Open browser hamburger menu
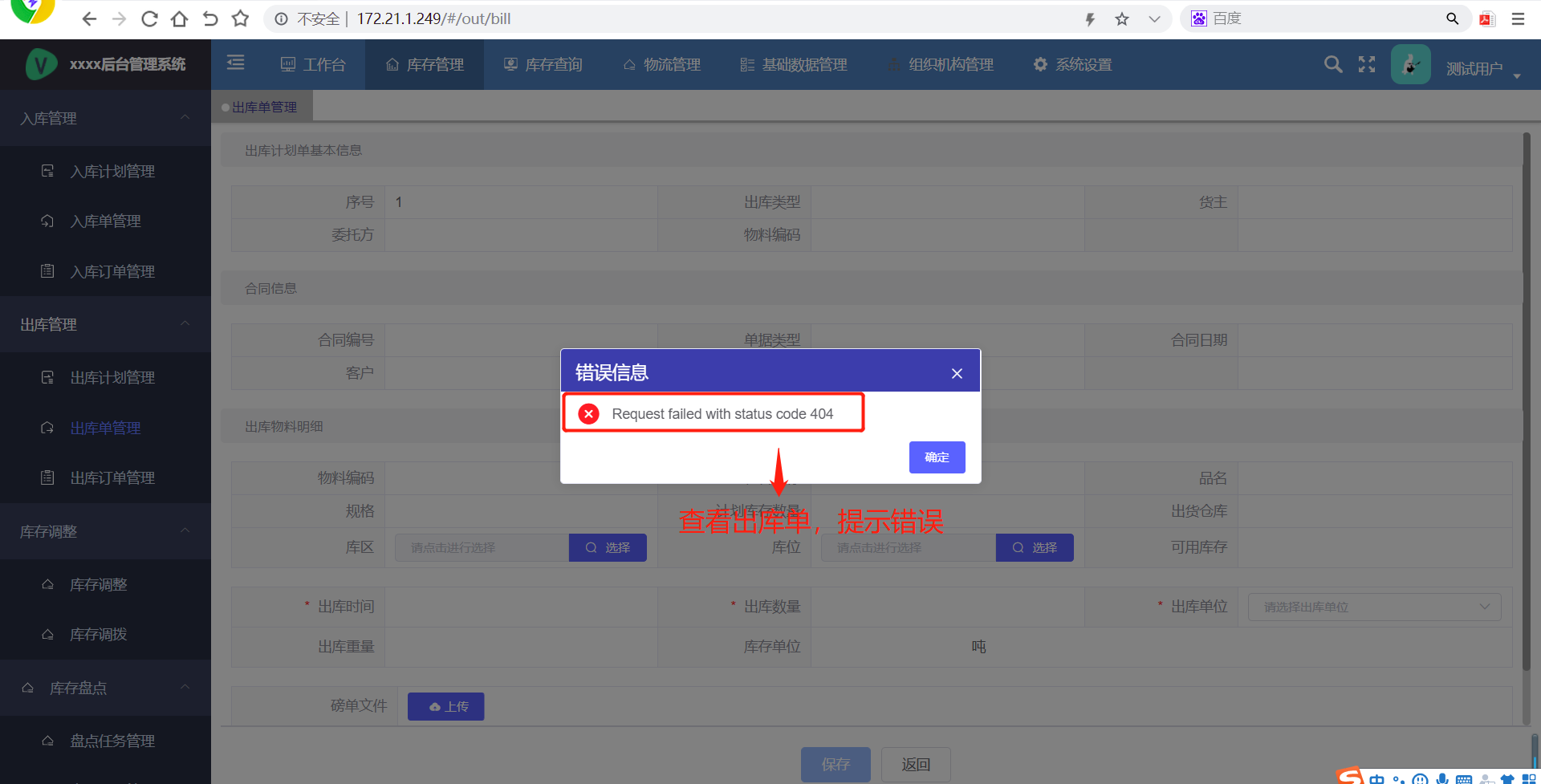This screenshot has height=784, width=1541. pos(1518,19)
